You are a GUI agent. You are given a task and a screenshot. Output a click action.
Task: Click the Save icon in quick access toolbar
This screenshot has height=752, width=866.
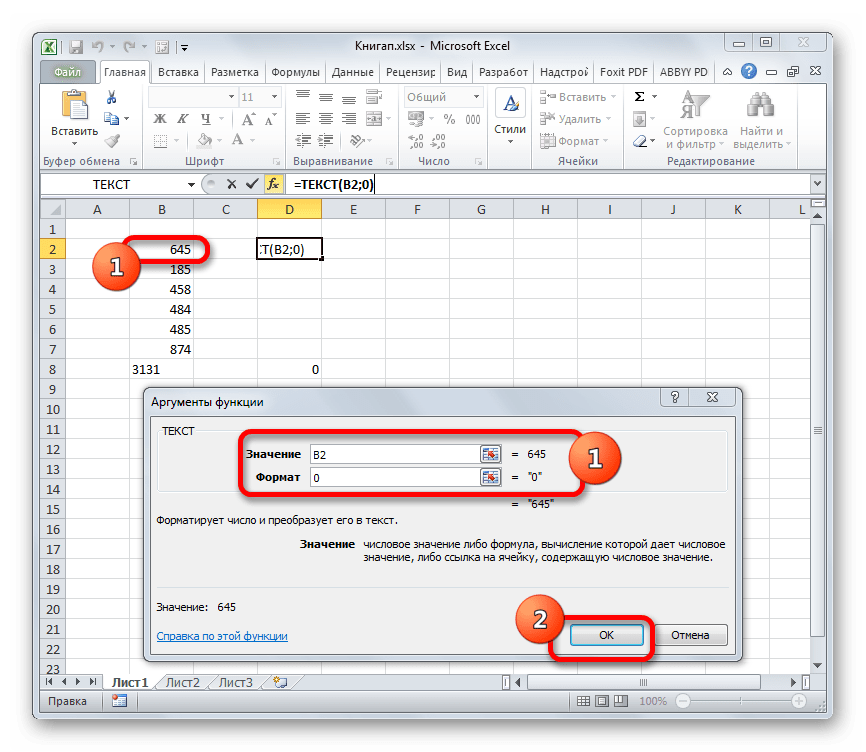coord(76,47)
